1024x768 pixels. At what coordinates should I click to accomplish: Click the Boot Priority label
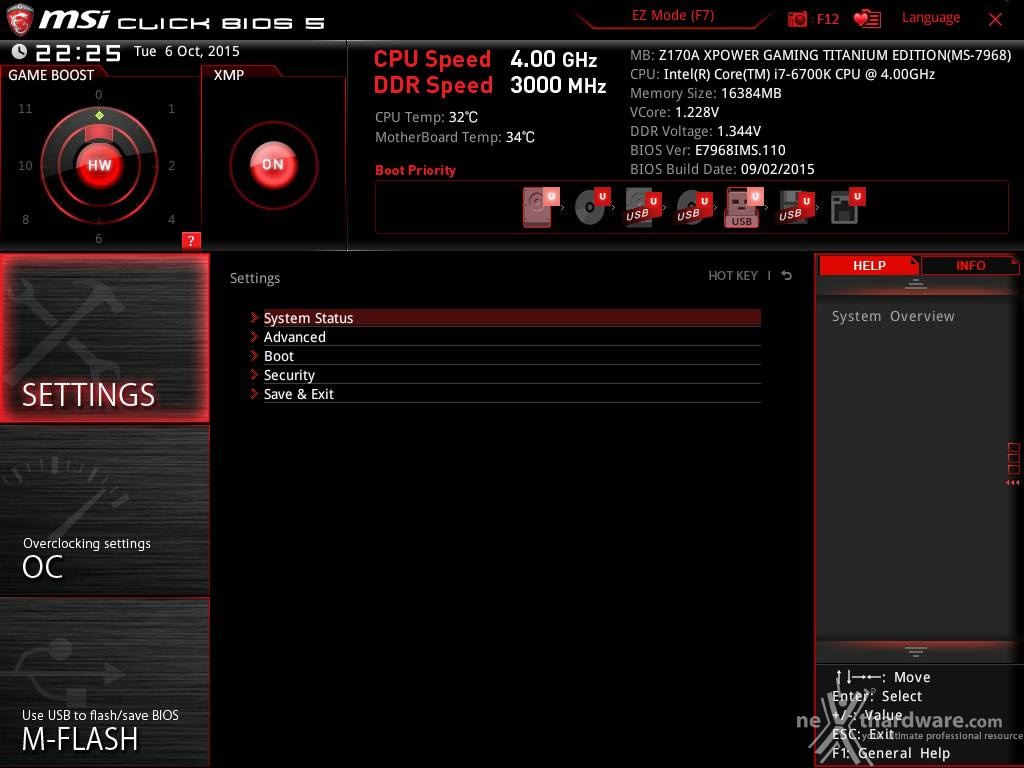tap(415, 170)
